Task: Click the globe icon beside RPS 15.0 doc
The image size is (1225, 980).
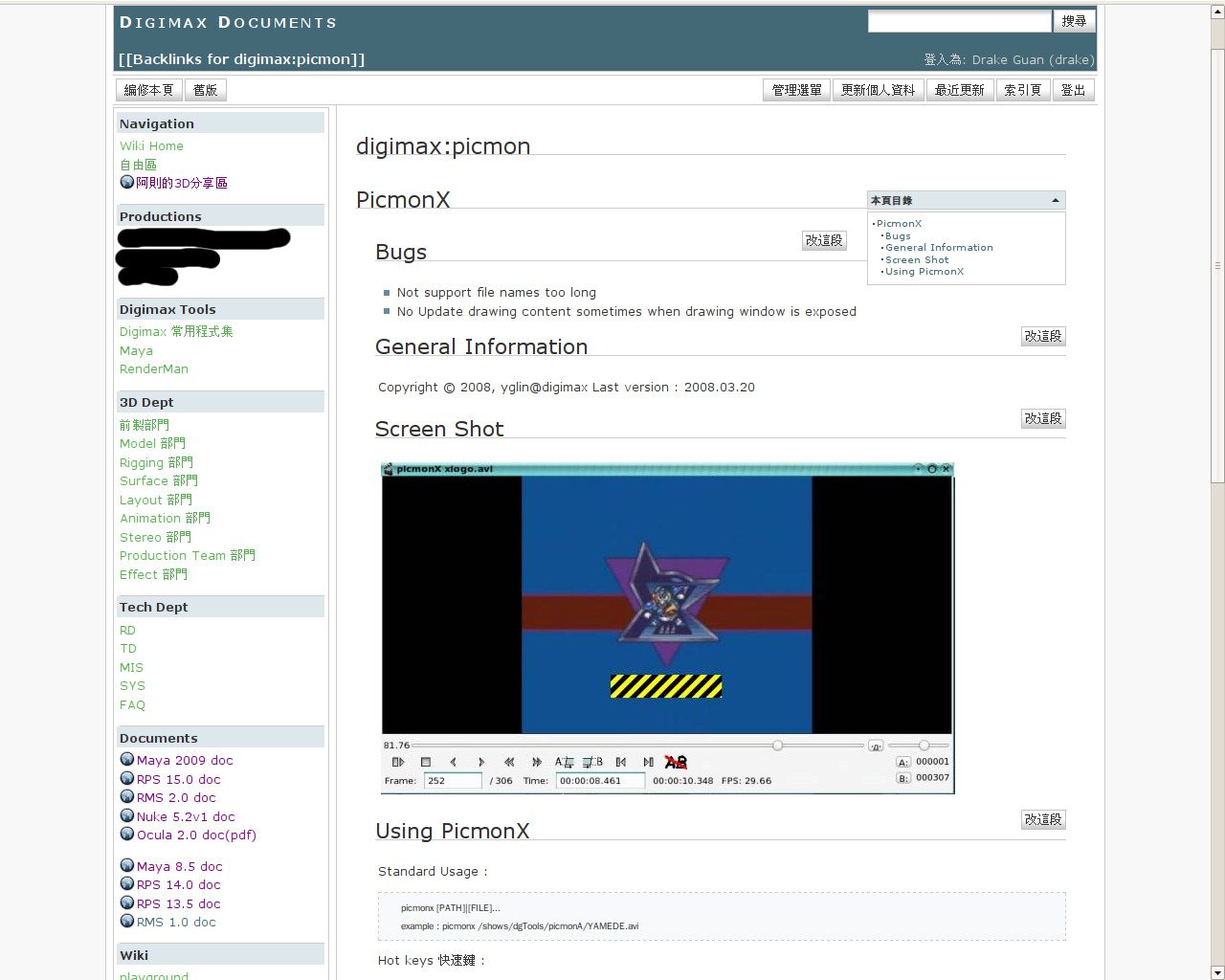Action: pyautogui.click(x=126, y=779)
